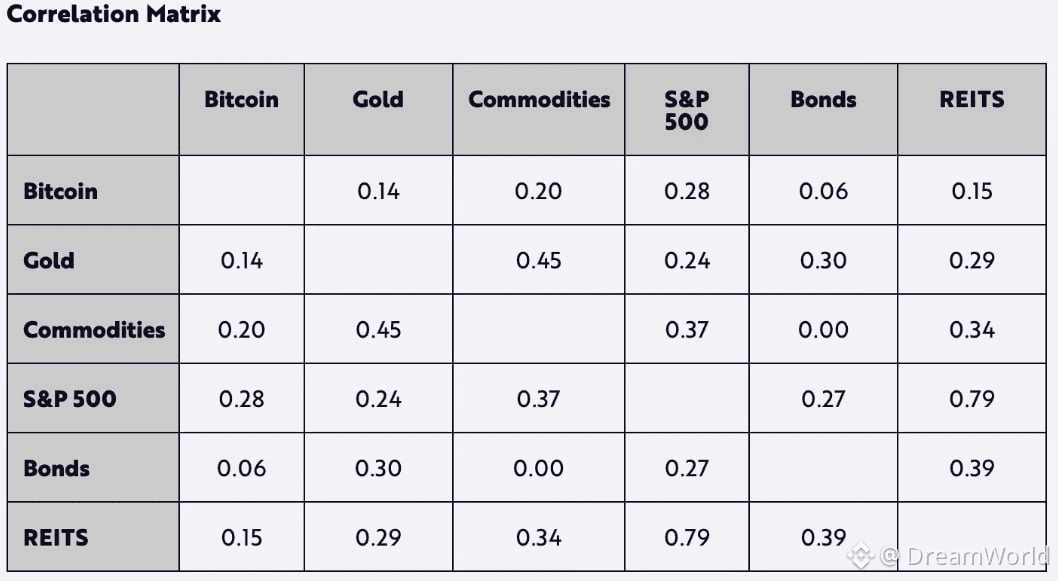Click the 0.06 cell in the Bitcoin row

tap(823, 191)
